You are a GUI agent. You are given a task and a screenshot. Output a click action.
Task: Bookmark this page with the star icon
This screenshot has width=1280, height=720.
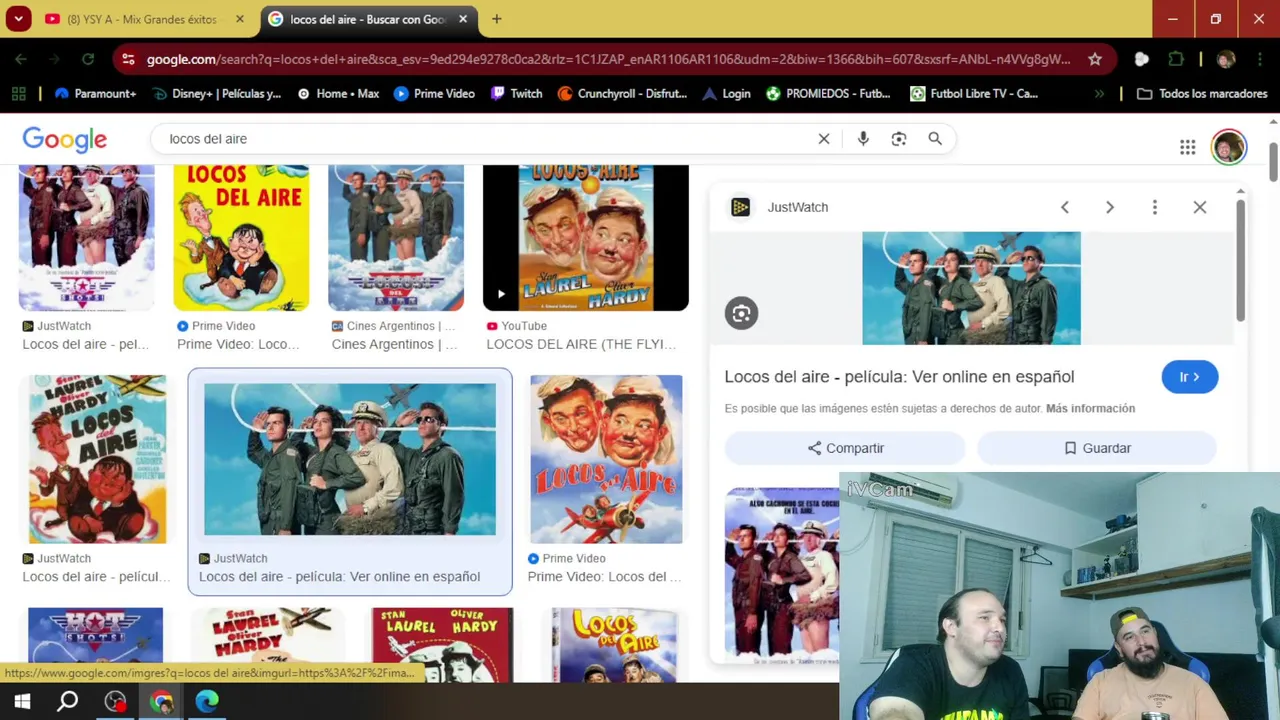[1095, 59]
